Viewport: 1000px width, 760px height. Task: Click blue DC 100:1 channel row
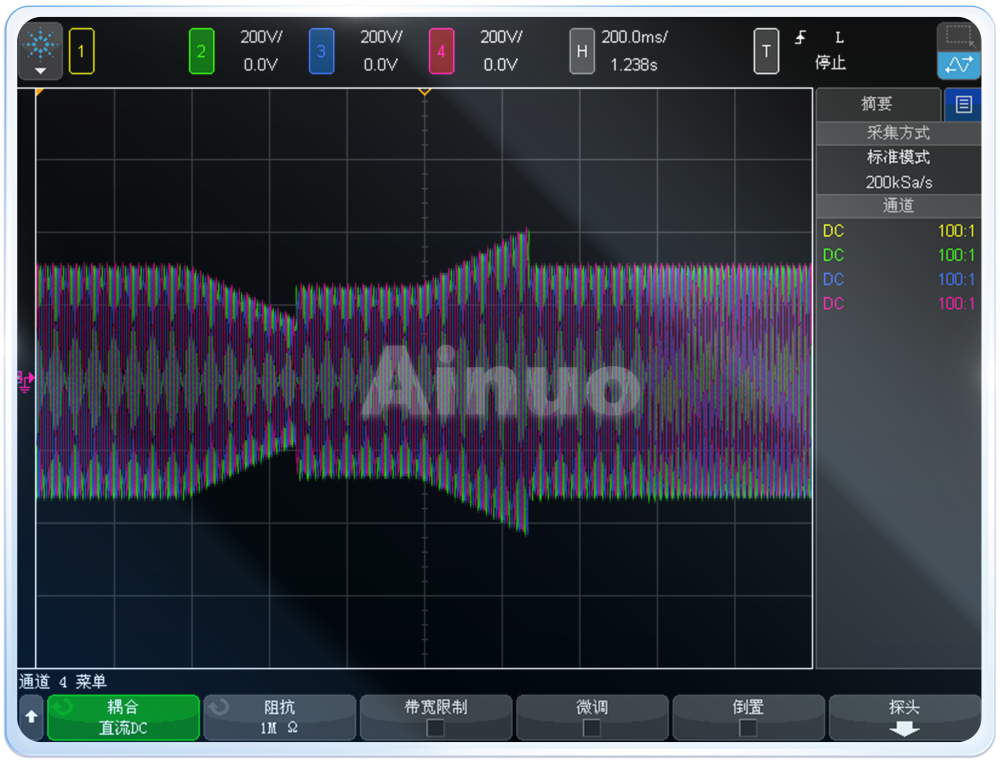tap(899, 279)
